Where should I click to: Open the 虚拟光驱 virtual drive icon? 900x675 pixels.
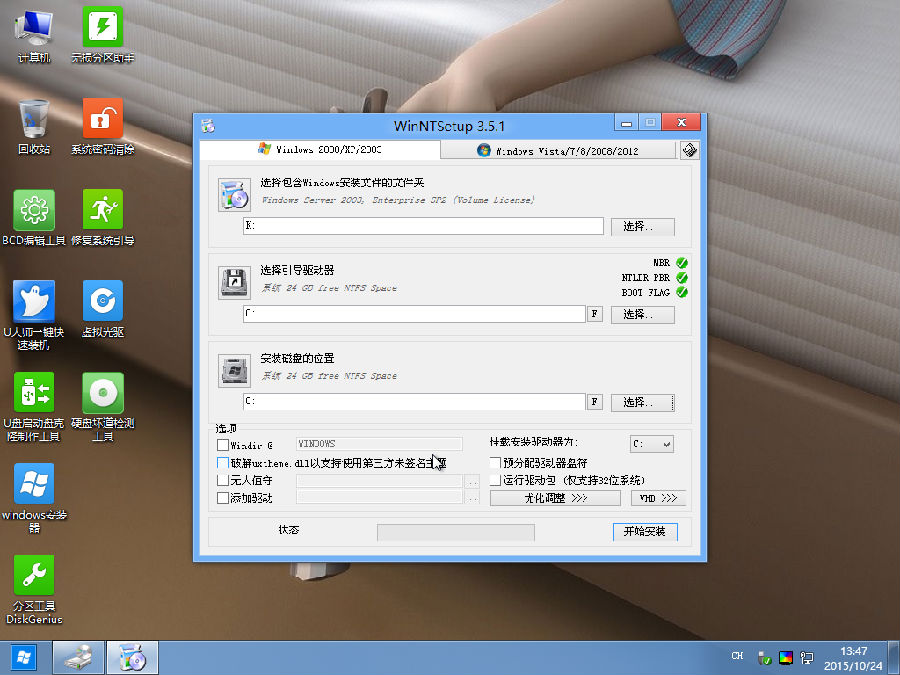102,301
